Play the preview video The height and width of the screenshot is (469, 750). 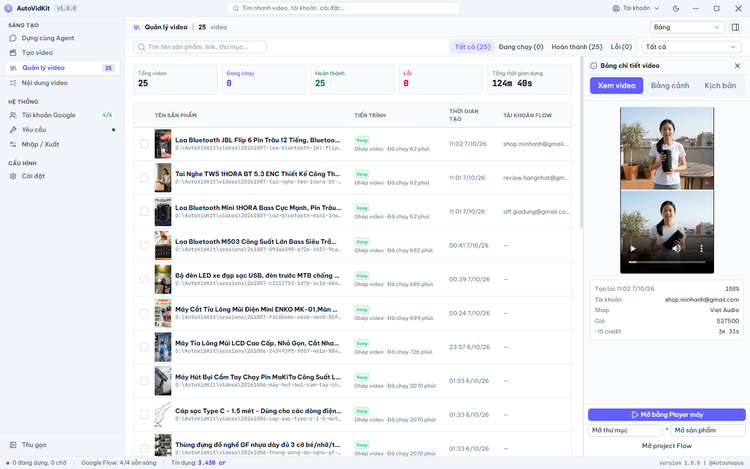633,249
